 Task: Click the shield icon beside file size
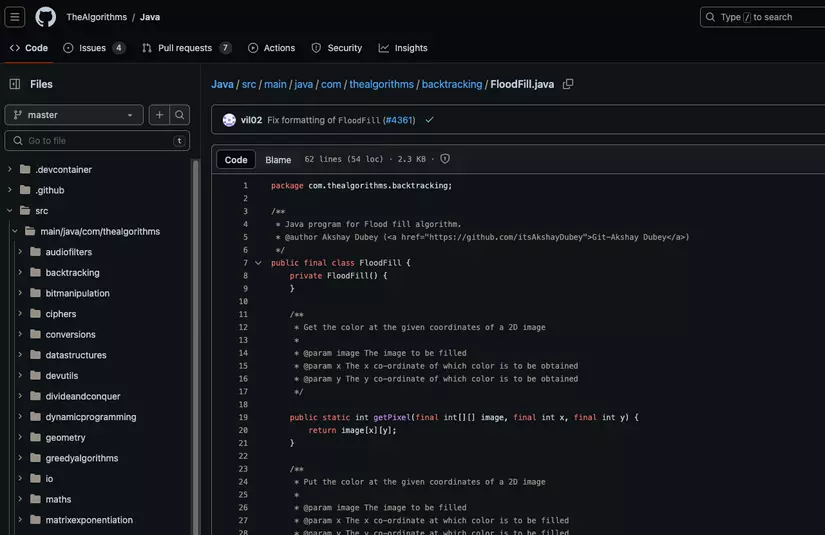point(445,159)
